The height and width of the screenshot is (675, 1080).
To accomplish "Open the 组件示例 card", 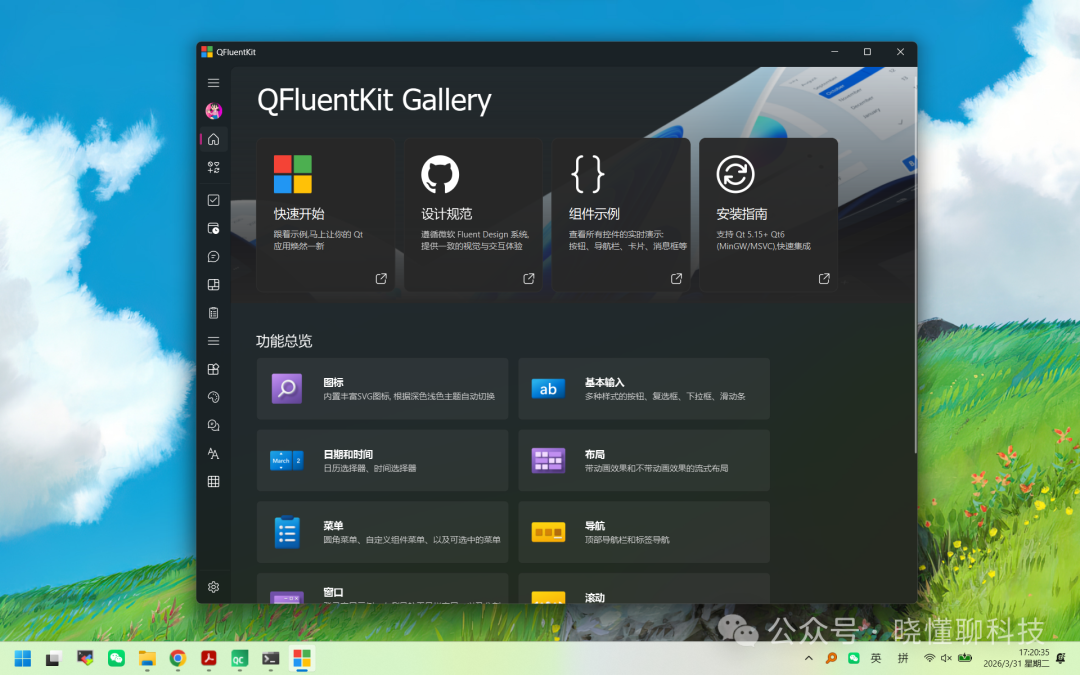I will [621, 214].
